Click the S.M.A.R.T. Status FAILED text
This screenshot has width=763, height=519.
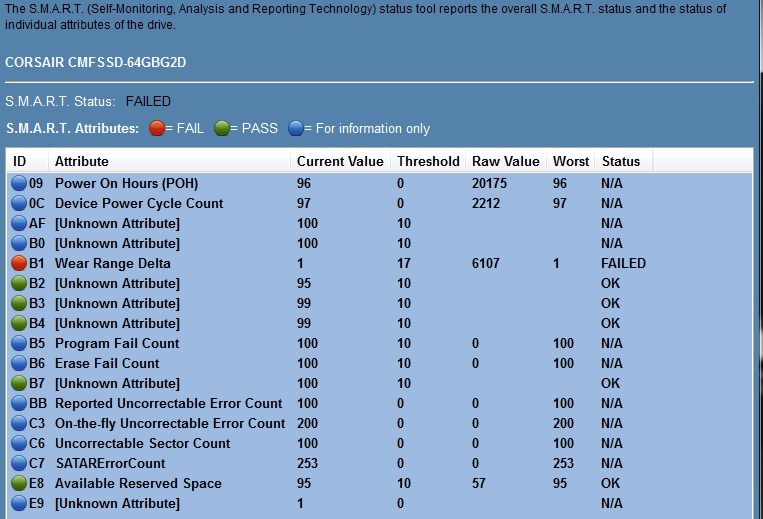tap(148, 101)
